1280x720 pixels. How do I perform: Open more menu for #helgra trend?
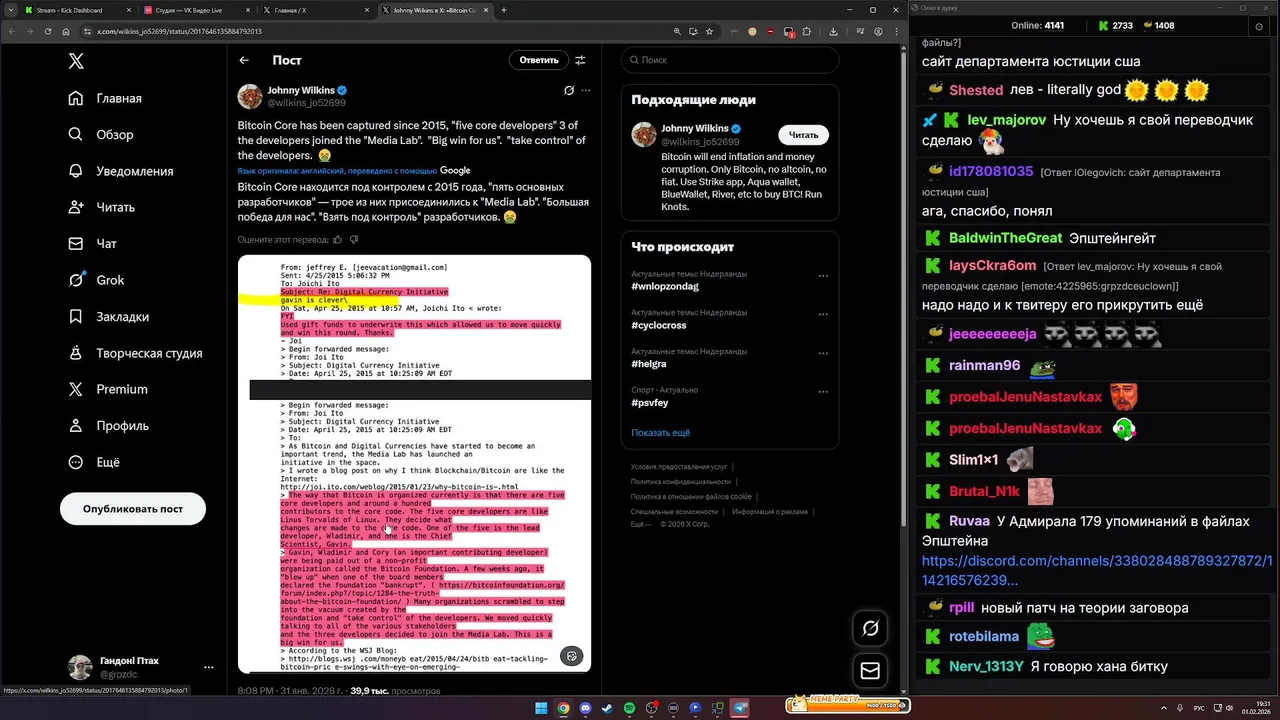[x=823, y=353]
